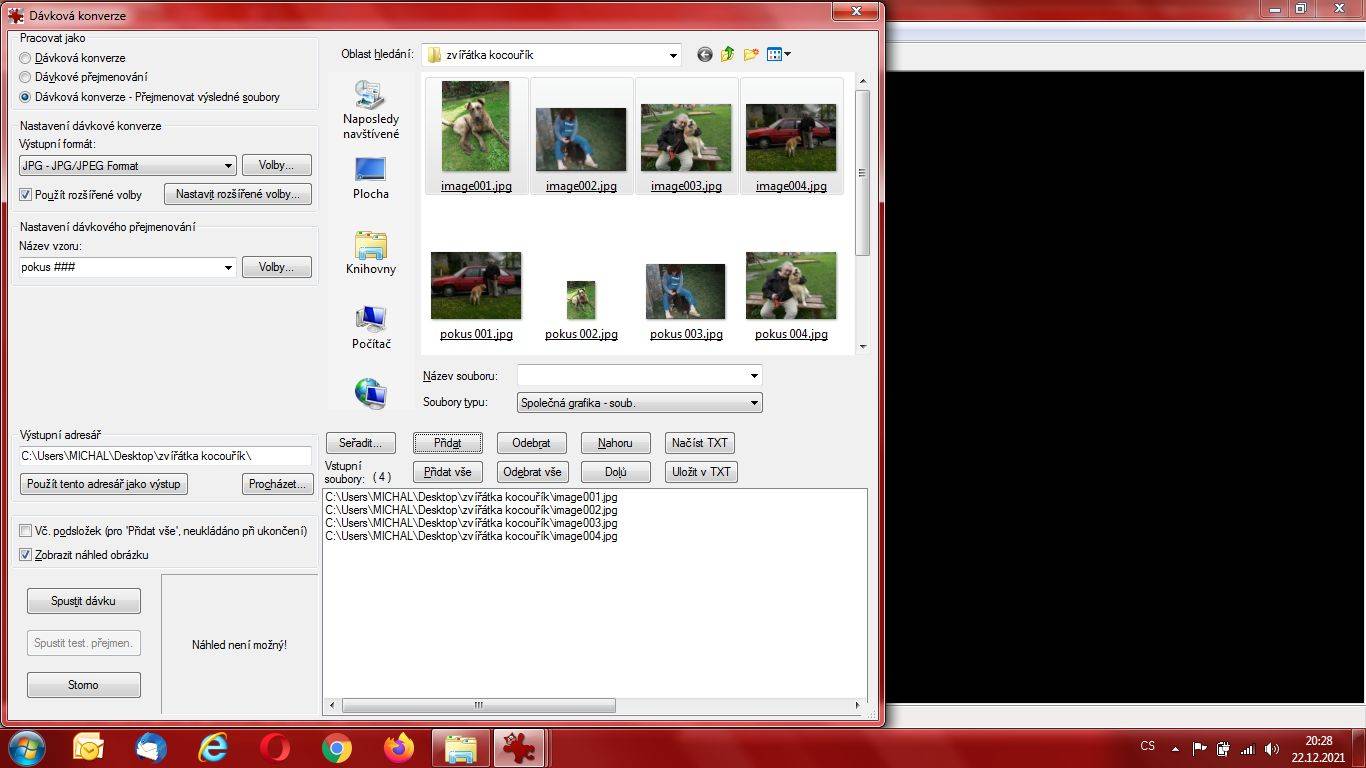Open the Knihovny libraries shortcut
Image resolution: width=1366 pixels, height=768 pixels.
(371, 253)
